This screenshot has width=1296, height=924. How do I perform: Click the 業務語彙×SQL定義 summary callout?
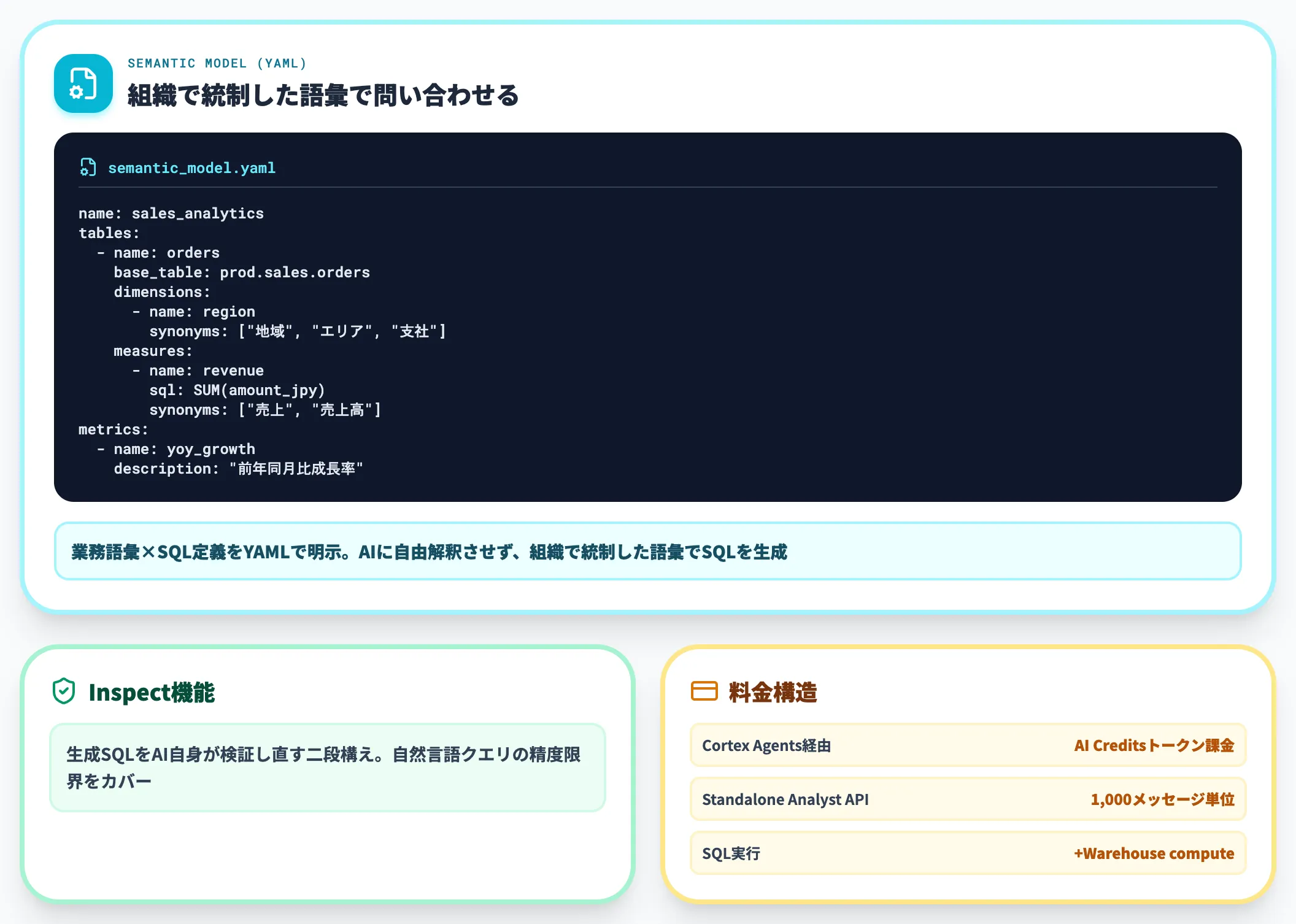(647, 551)
